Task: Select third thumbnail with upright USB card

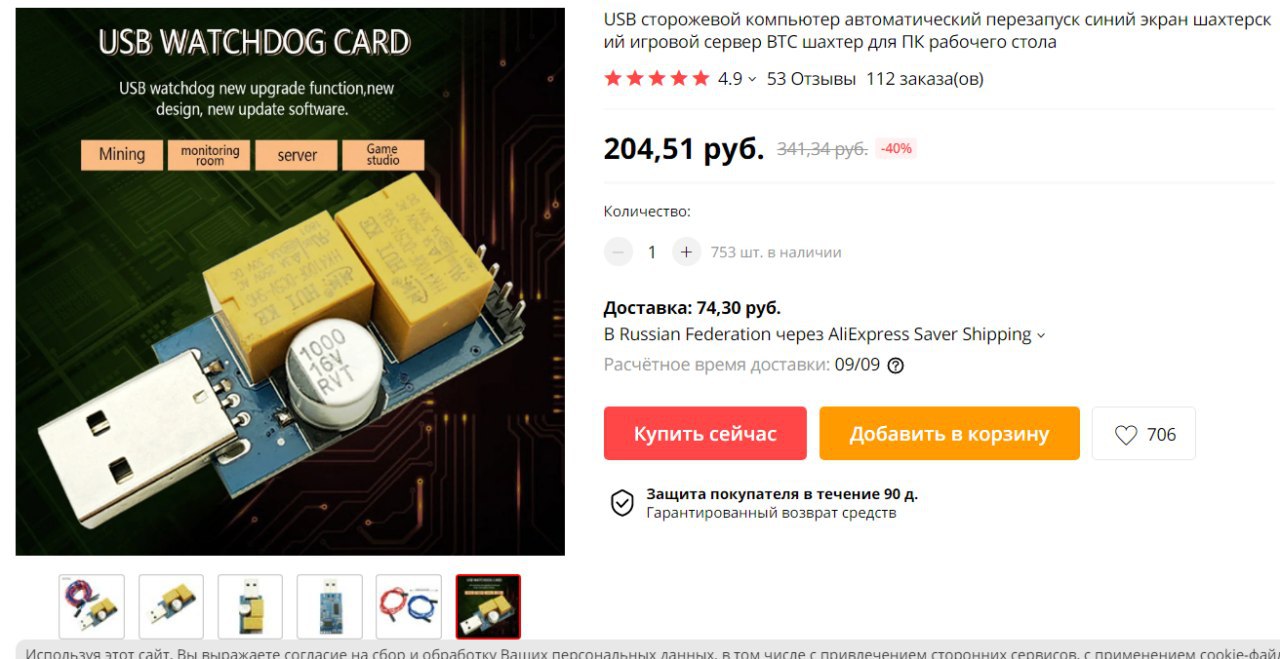Action: [250, 607]
